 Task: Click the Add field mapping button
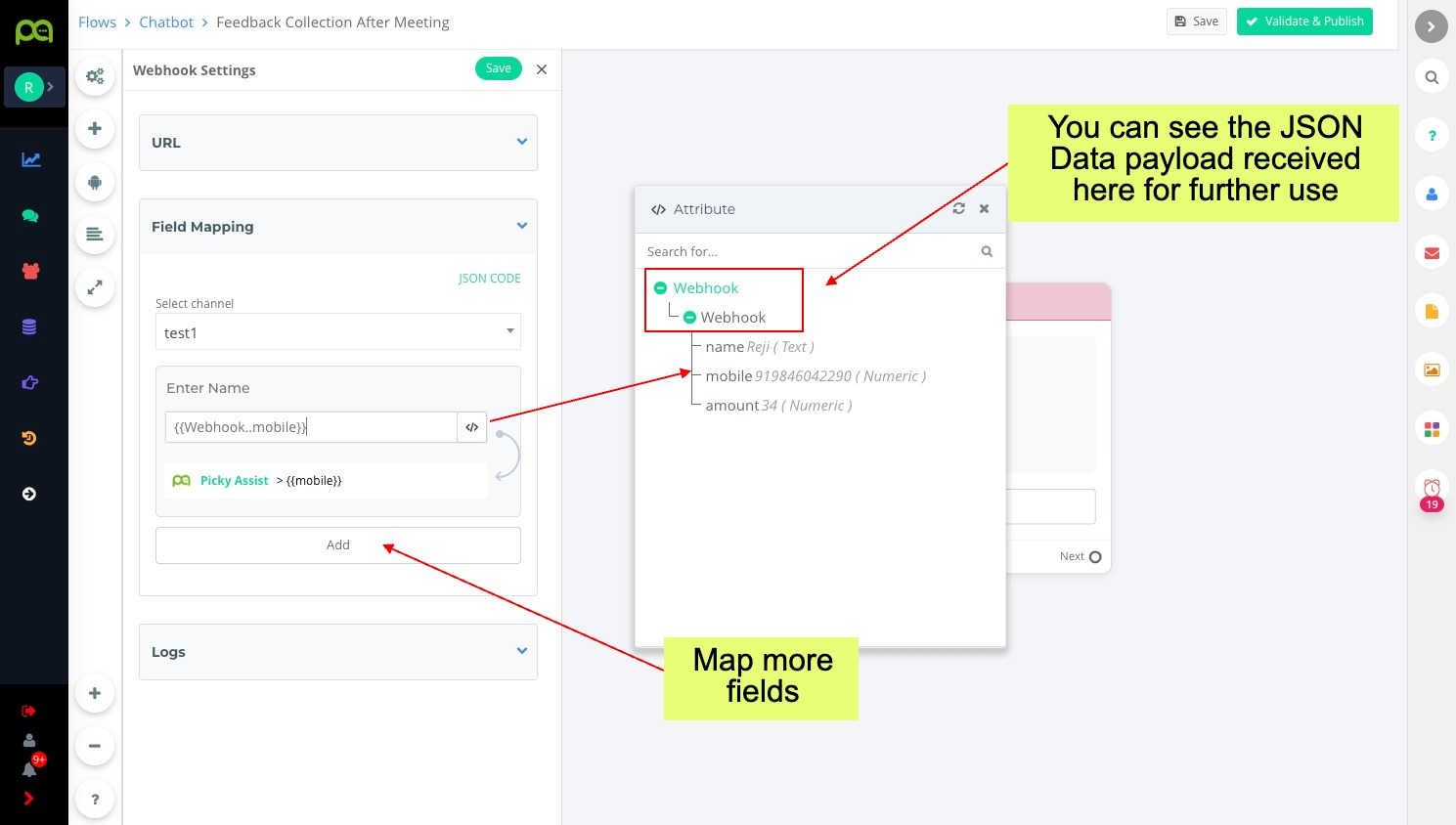(x=337, y=545)
